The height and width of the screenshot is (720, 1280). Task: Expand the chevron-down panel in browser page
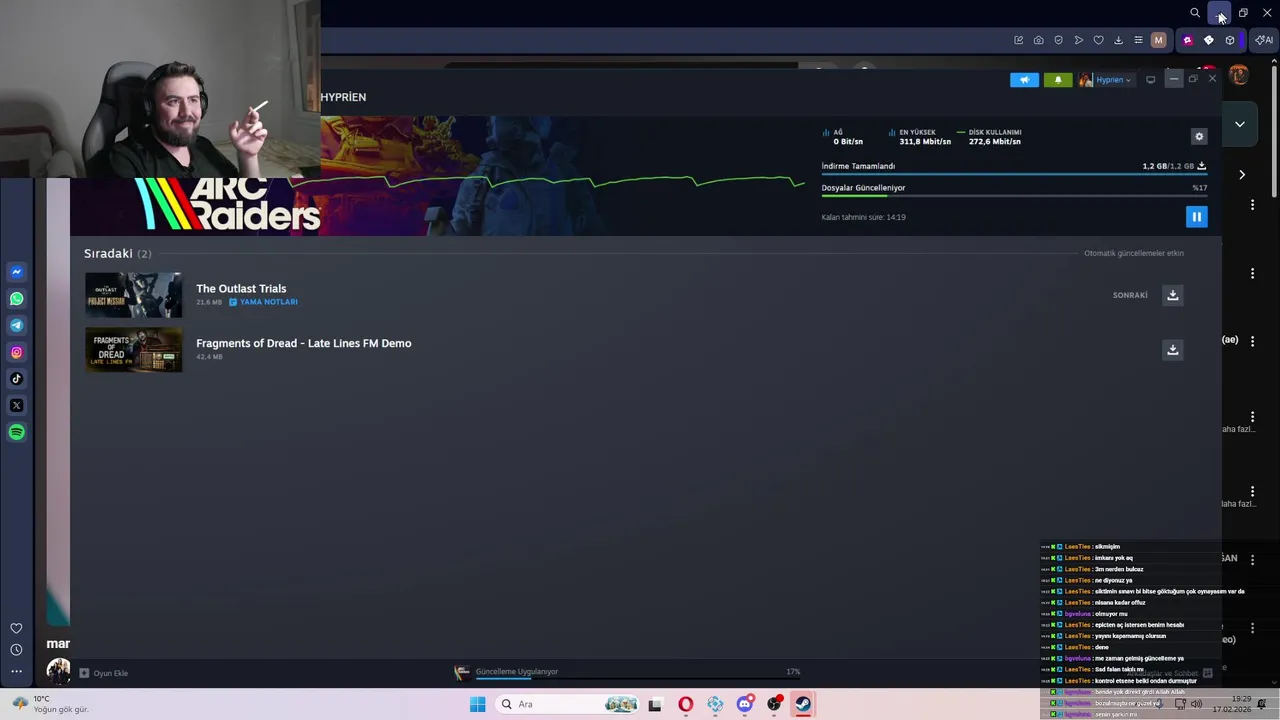click(1240, 124)
